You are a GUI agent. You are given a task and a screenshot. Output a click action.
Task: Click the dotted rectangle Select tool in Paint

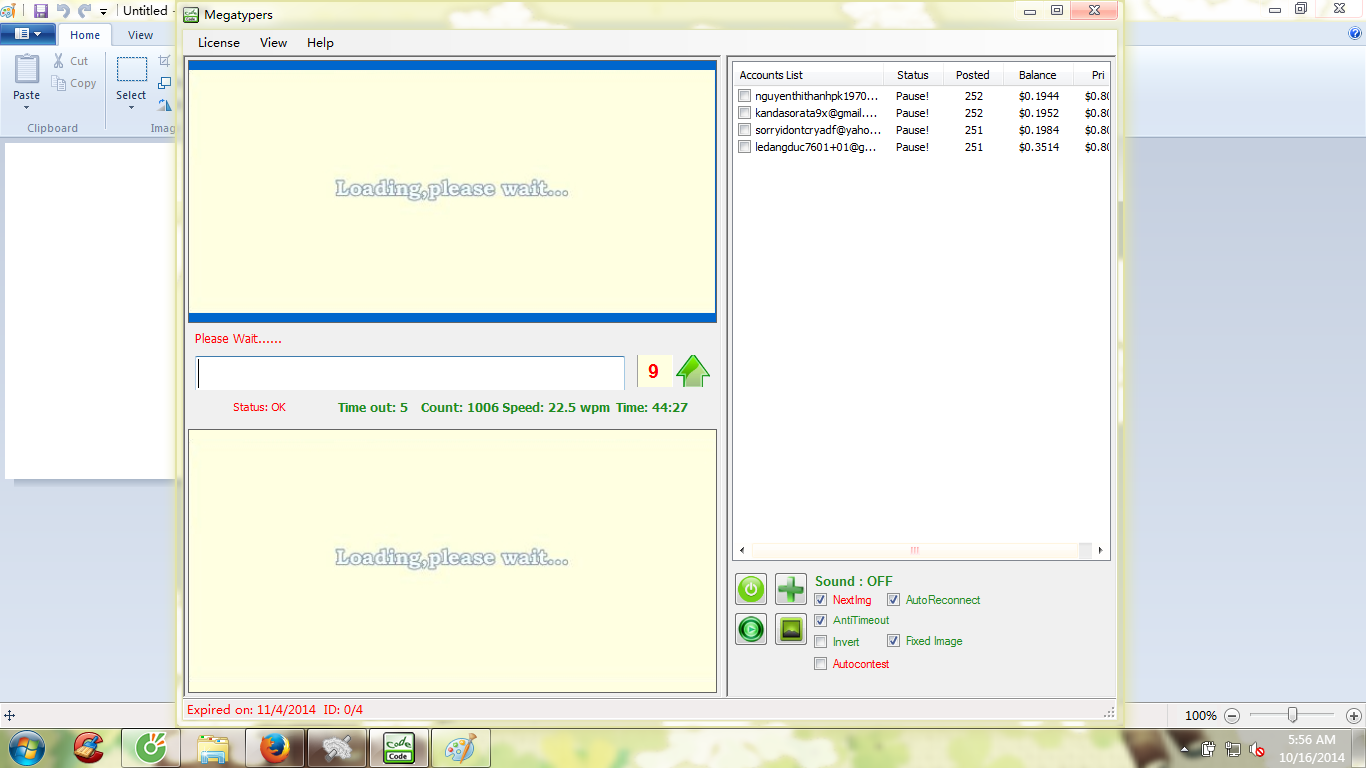(131, 69)
